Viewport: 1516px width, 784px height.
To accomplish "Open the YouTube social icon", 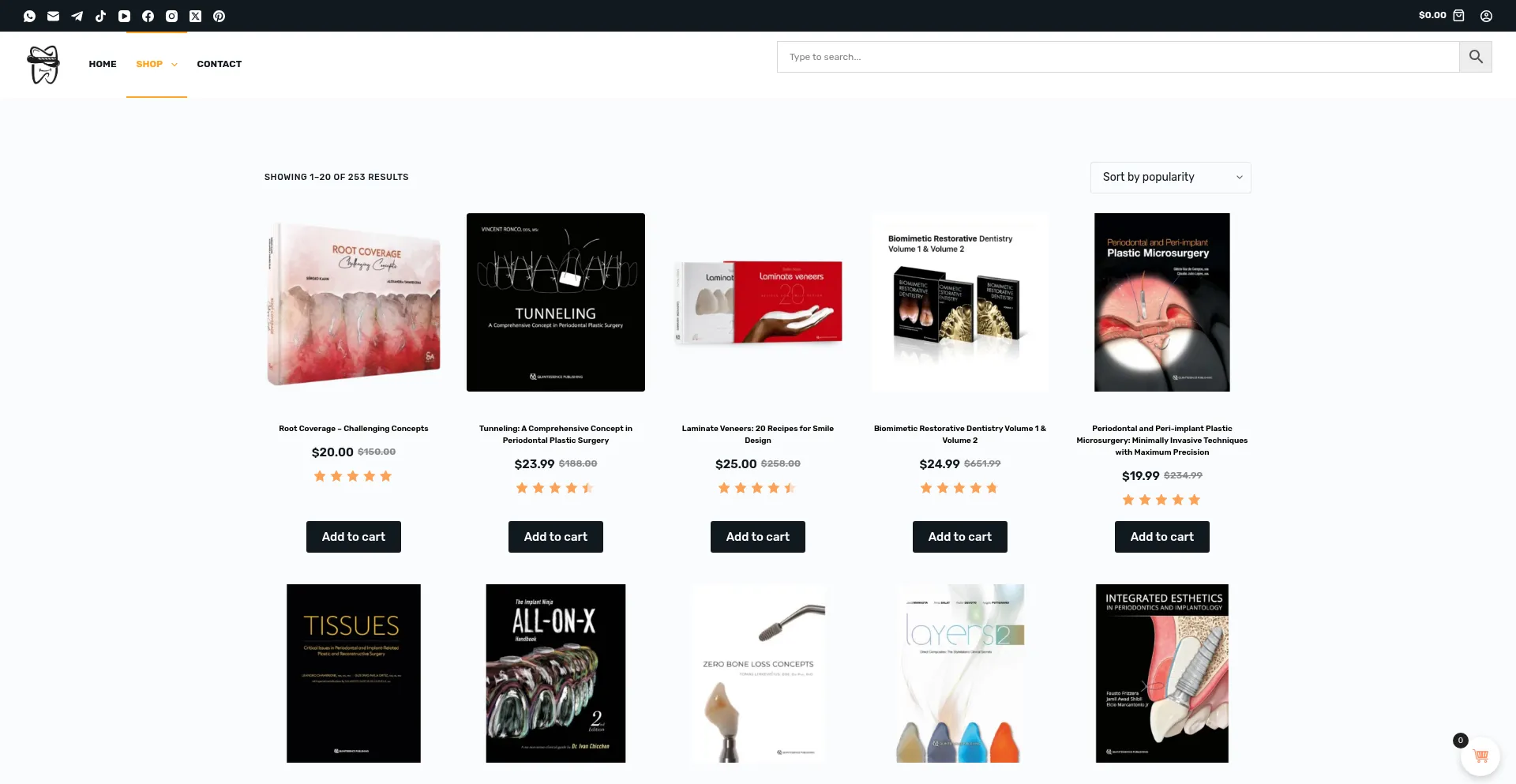I will (x=124, y=16).
